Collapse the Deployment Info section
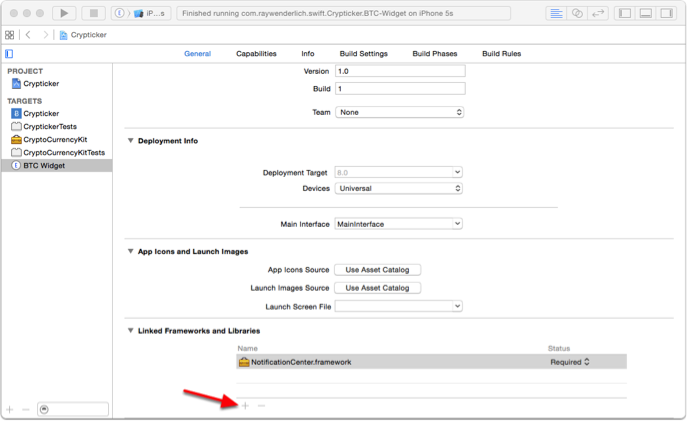The width and height of the screenshot is (687, 421). (x=131, y=141)
